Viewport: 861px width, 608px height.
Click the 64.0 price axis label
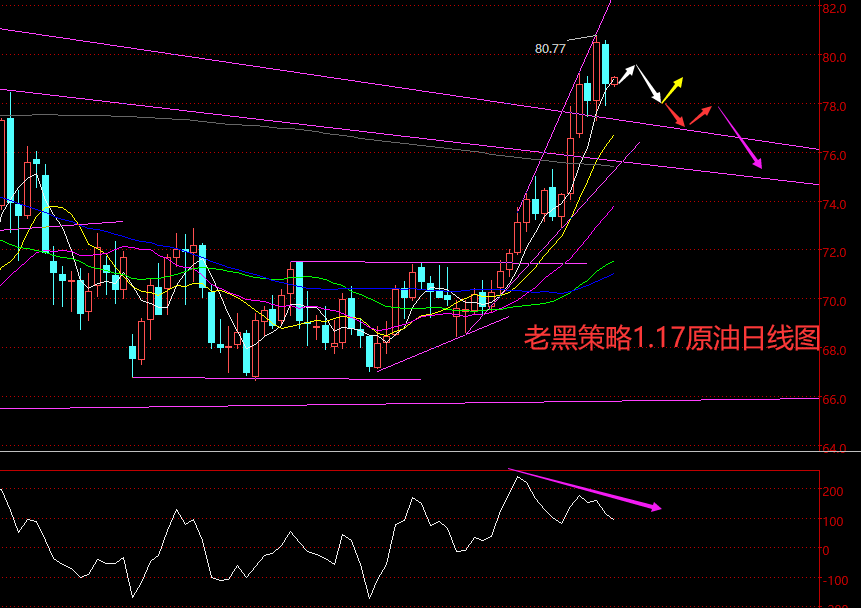coord(834,448)
